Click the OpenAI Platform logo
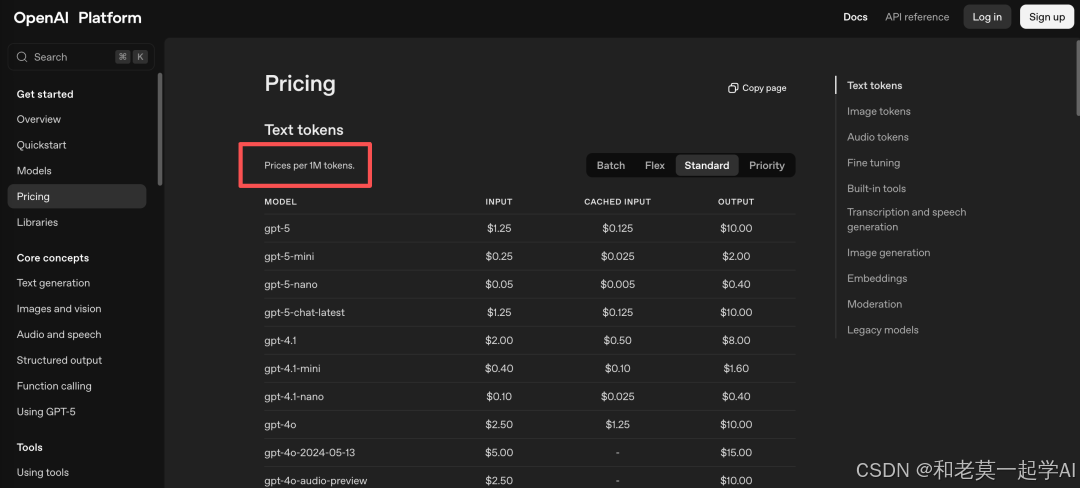The width and height of the screenshot is (1080, 488). pyautogui.click(x=77, y=18)
